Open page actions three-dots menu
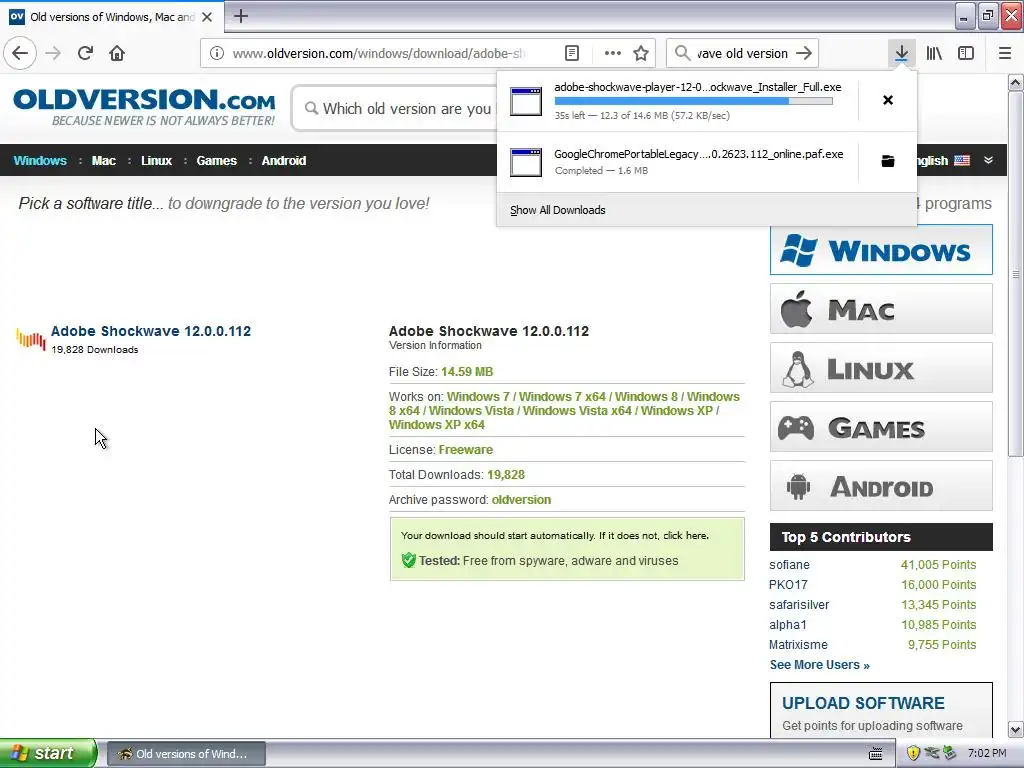This screenshot has height=768, width=1024. (x=613, y=53)
